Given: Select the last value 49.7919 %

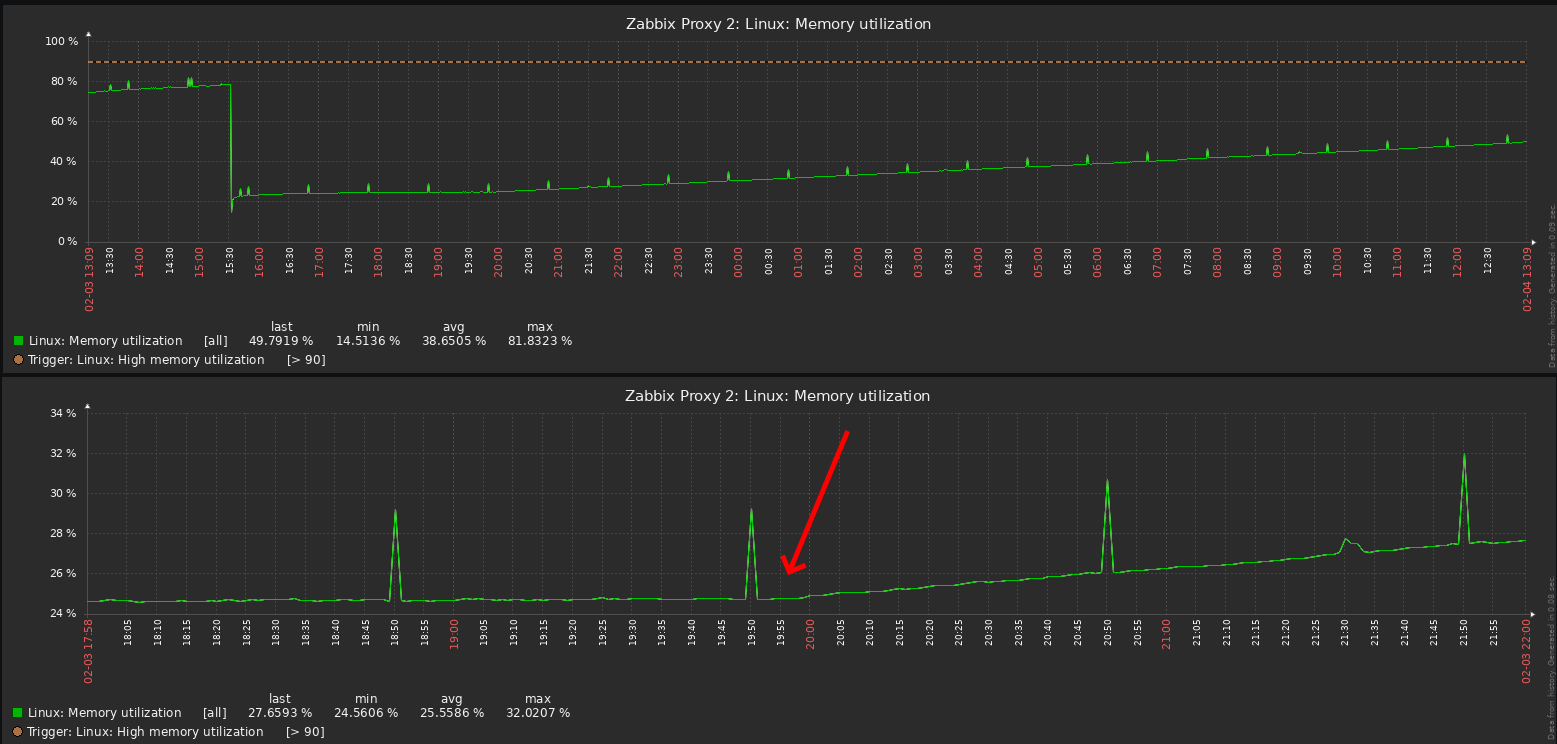Looking at the screenshot, I should 281,341.
